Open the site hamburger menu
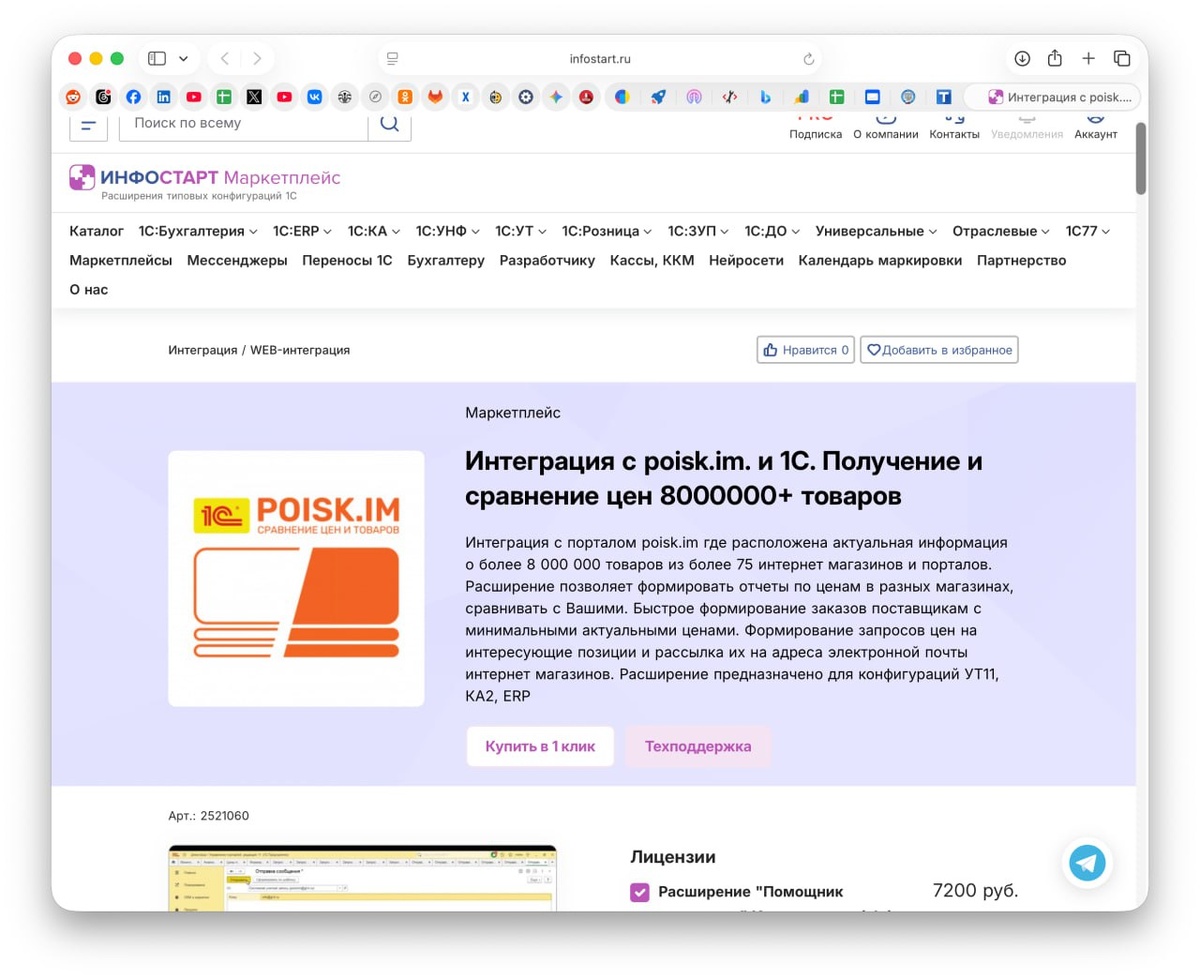 point(88,125)
